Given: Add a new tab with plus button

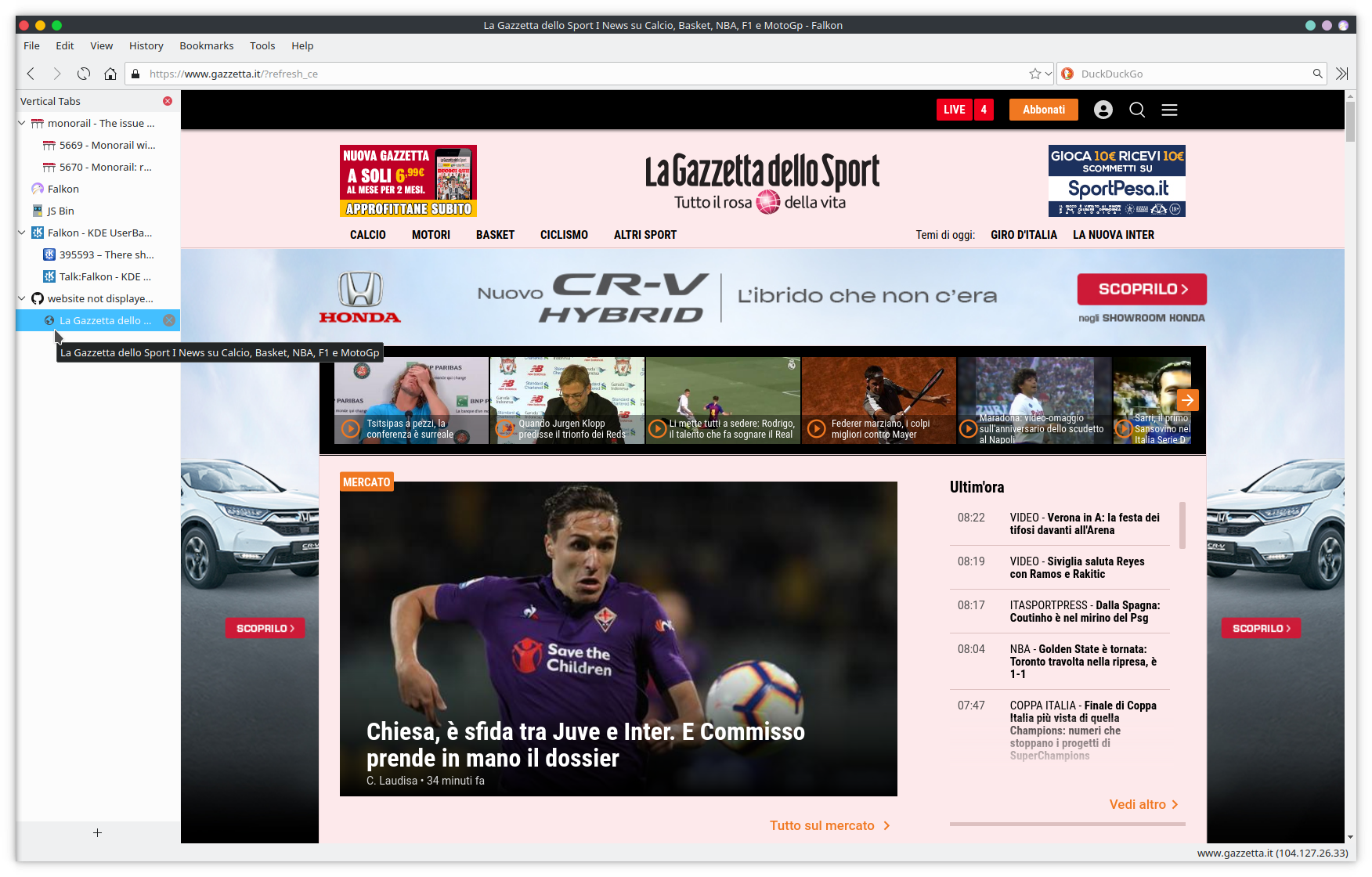Looking at the screenshot, I should pyautogui.click(x=97, y=832).
